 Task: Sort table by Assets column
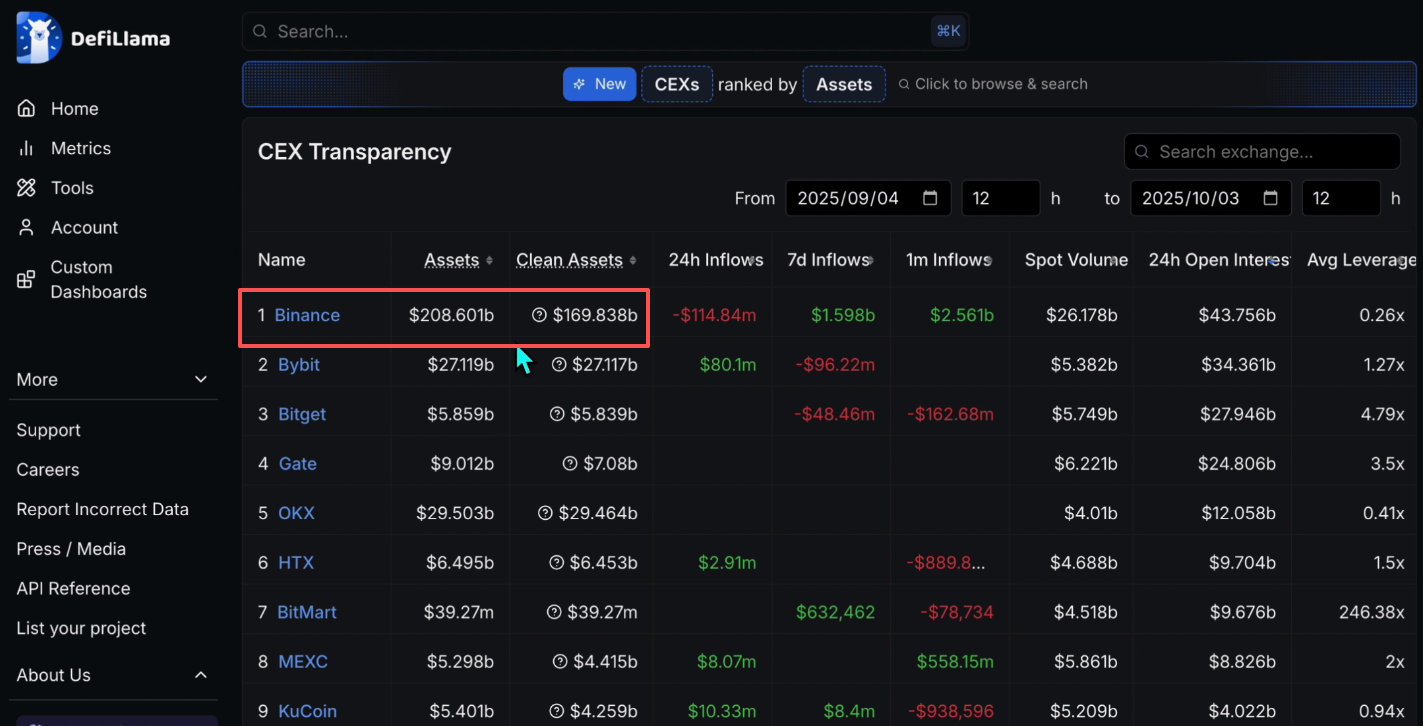tap(488, 260)
